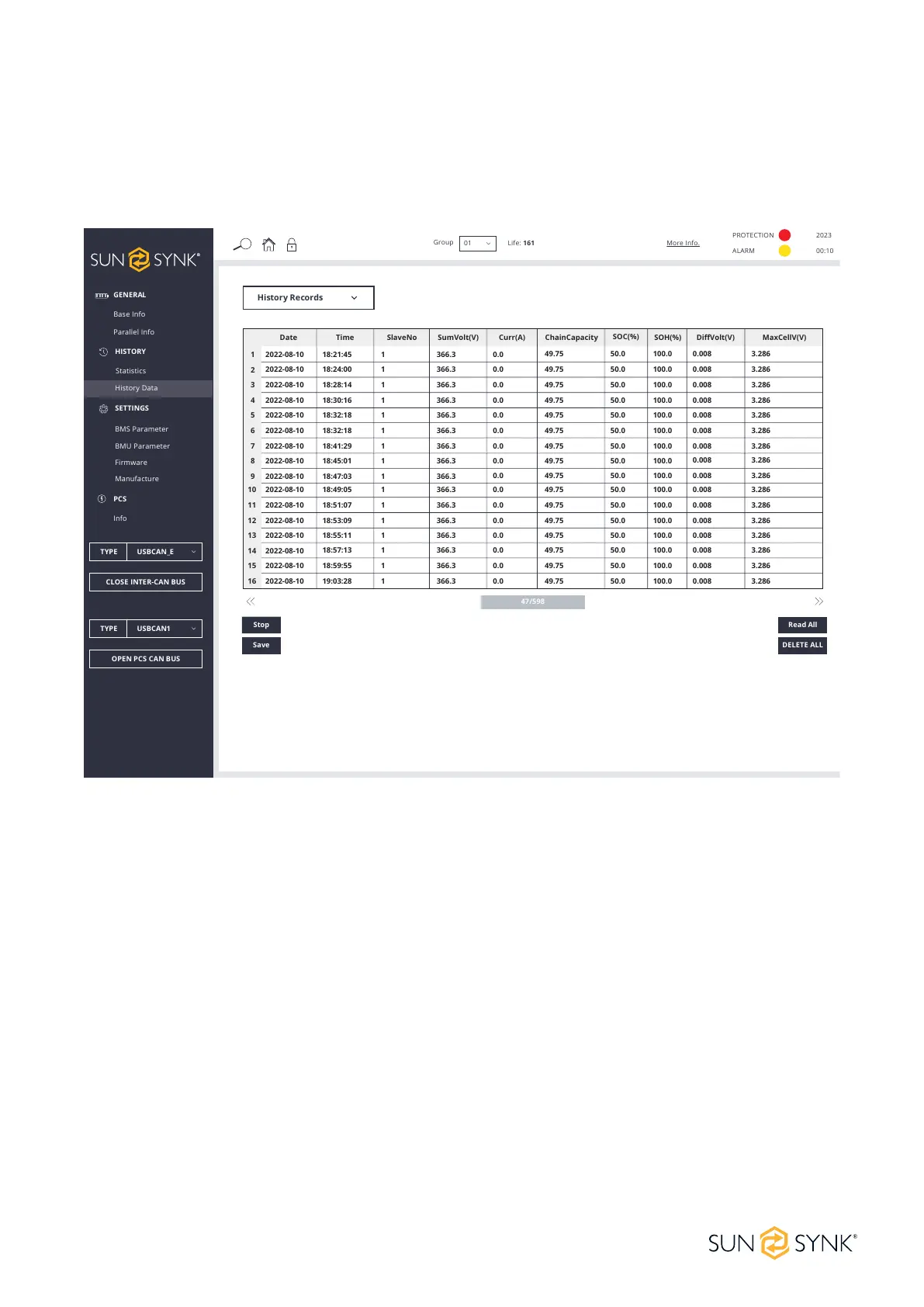Click the ChainCapacity column header

[x=571, y=338]
